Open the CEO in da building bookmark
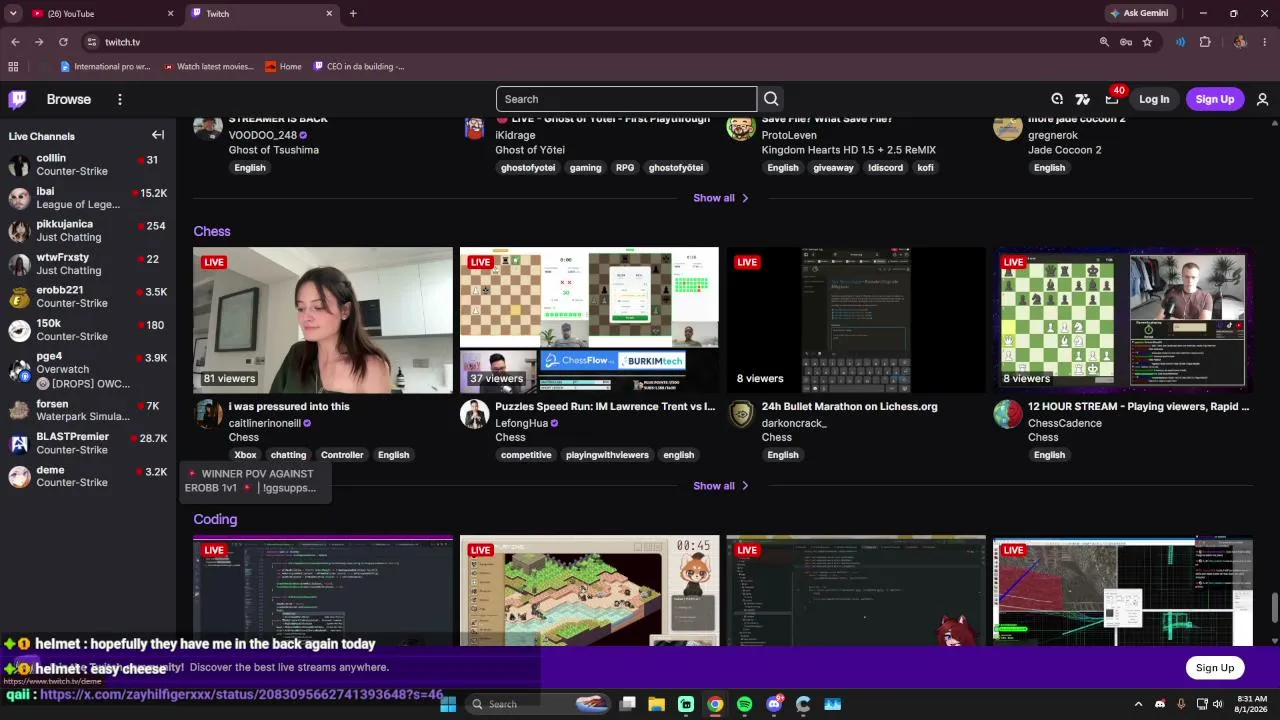This screenshot has height=720, width=1280. point(358,67)
